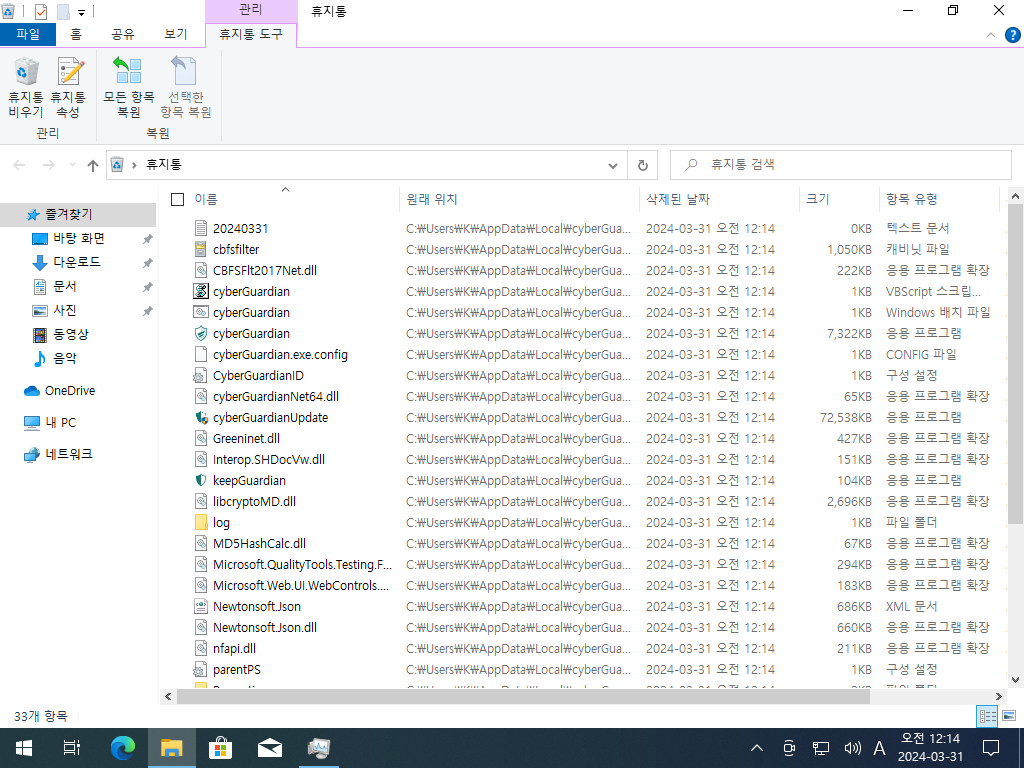Image resolution: width=1024 pixels, height=768 pixels.
Task: Show hidden tray icons chevron
Action: (x=757, y=748)
